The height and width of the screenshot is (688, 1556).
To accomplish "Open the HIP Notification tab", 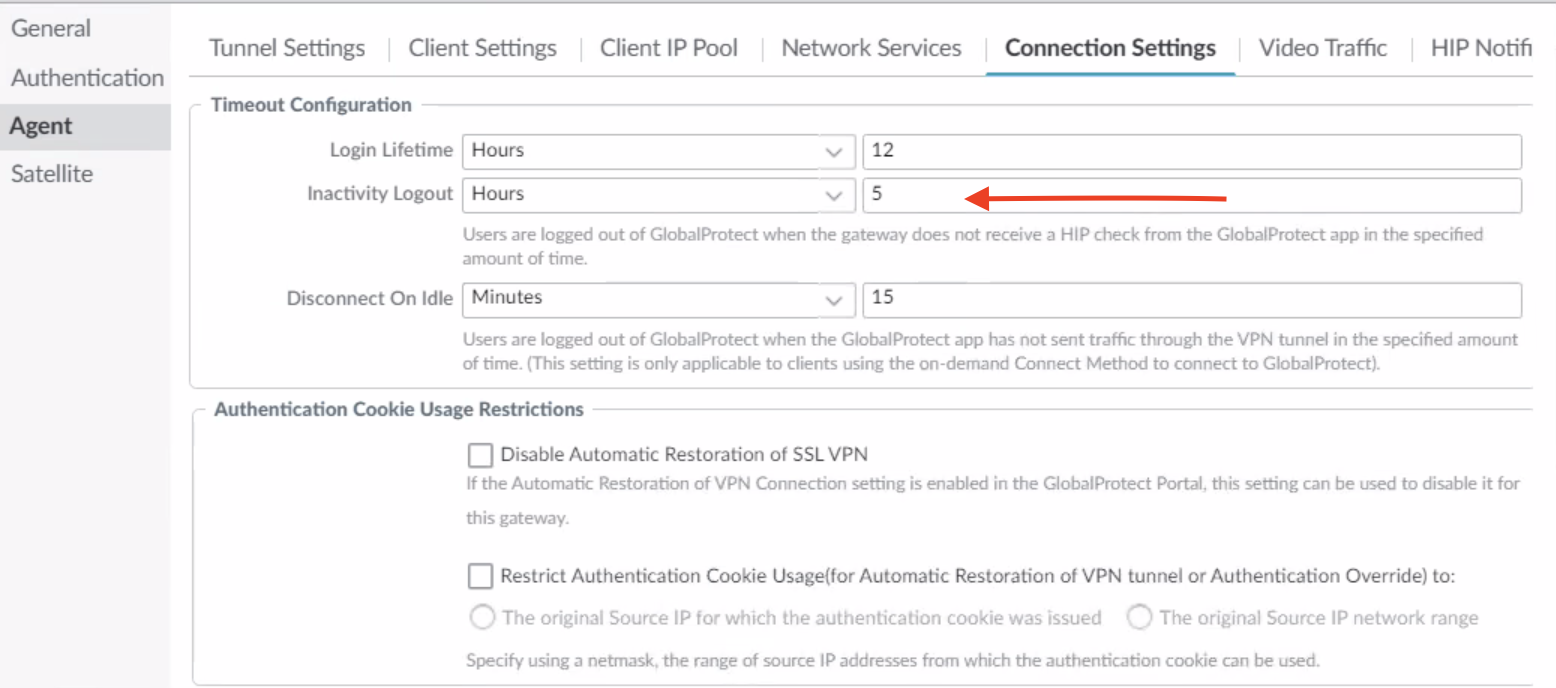I will click(x=1480, y=48).
